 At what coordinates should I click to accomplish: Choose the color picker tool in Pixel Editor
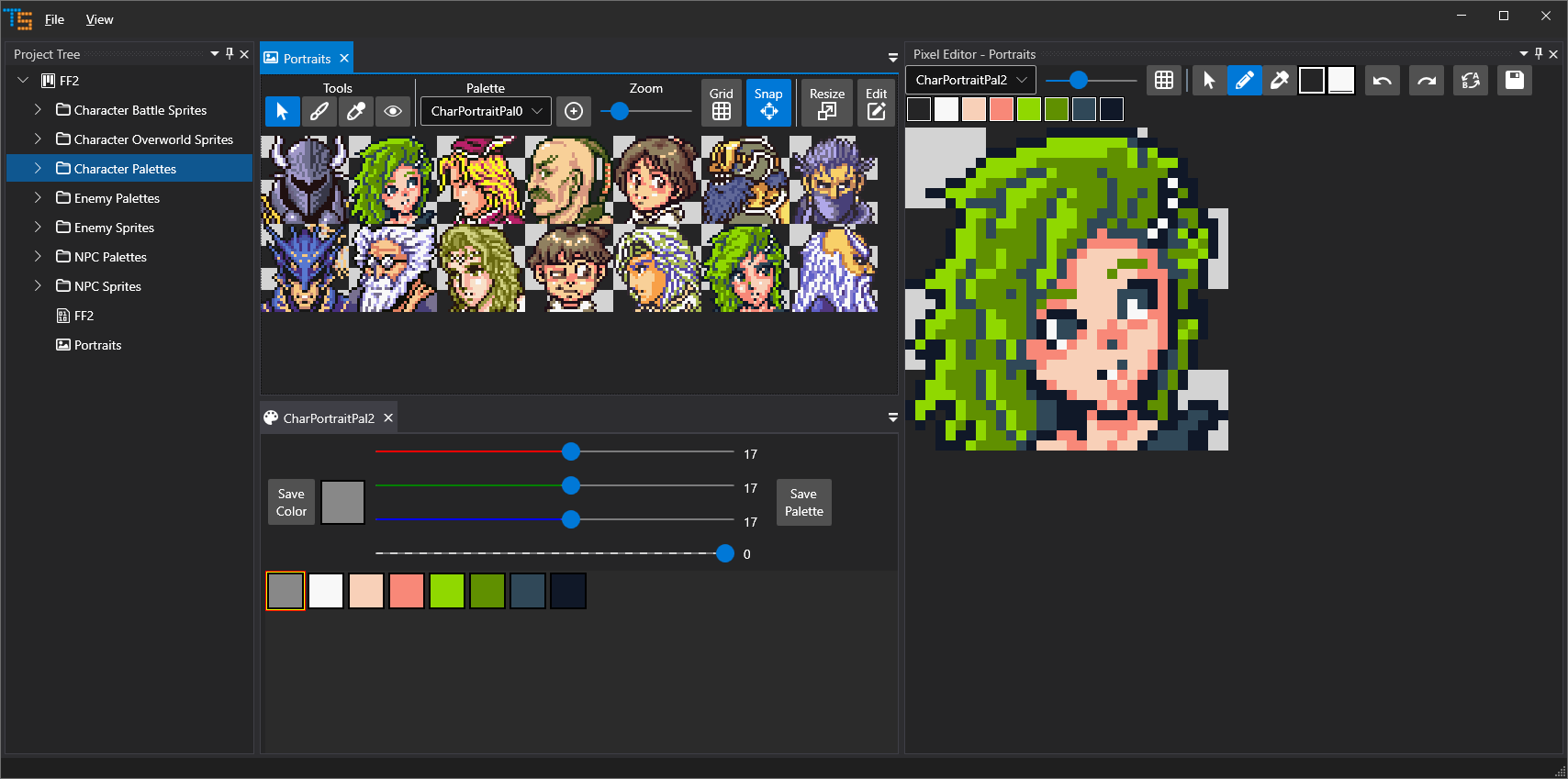pyautogui.click(x=1279, y=80)
